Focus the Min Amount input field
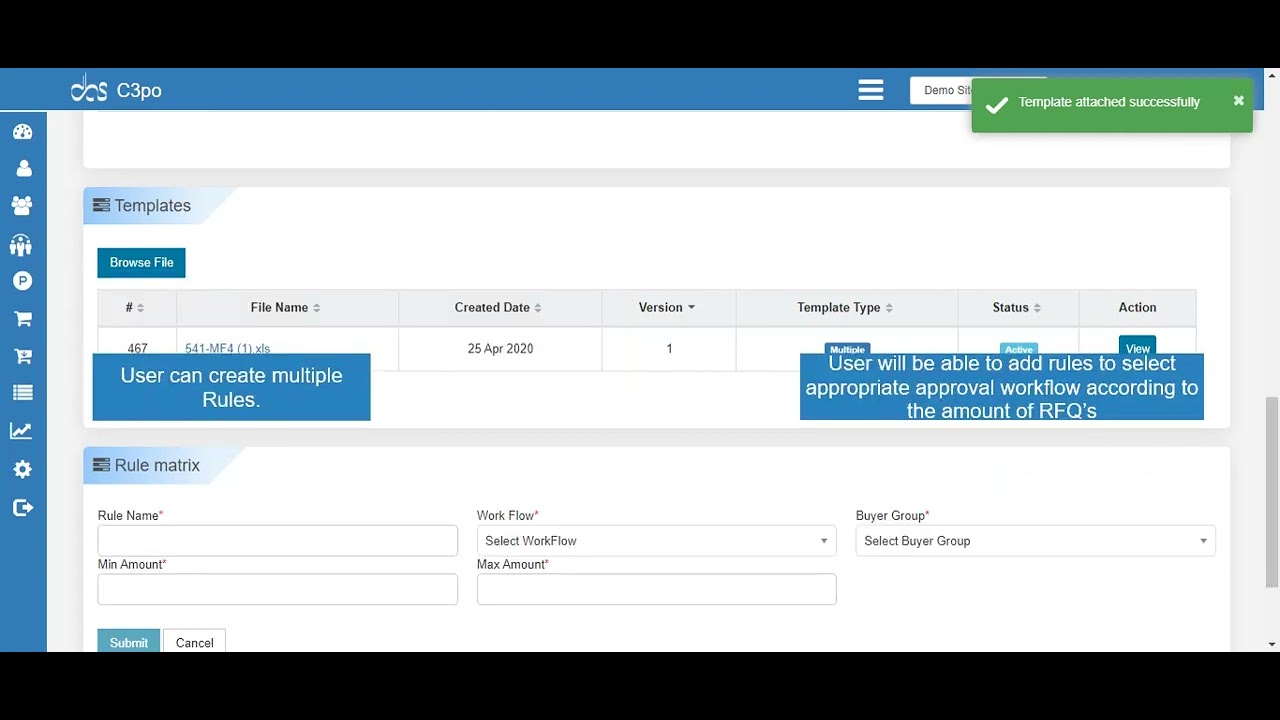The height and width of the screenshot is (720, 1280). click(277, 589)
